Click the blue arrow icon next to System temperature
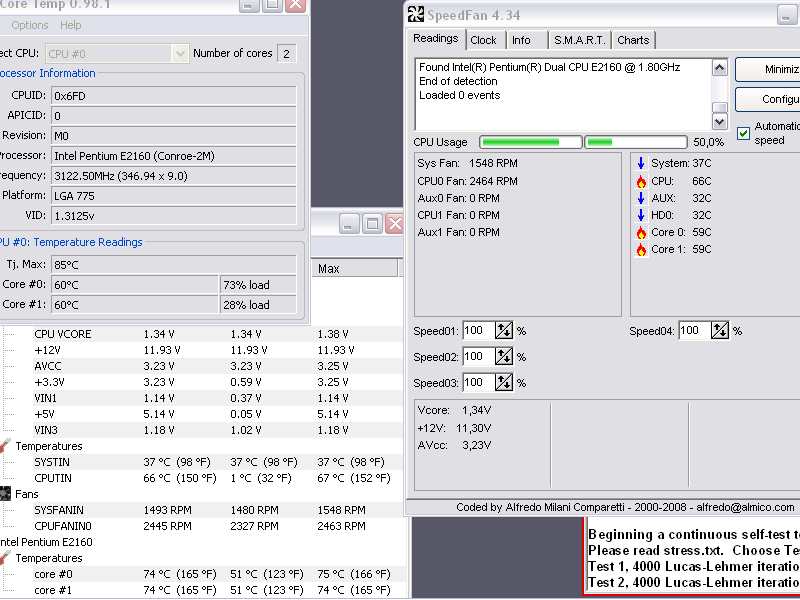Screen dimensions: 800x600 [641, 163]
